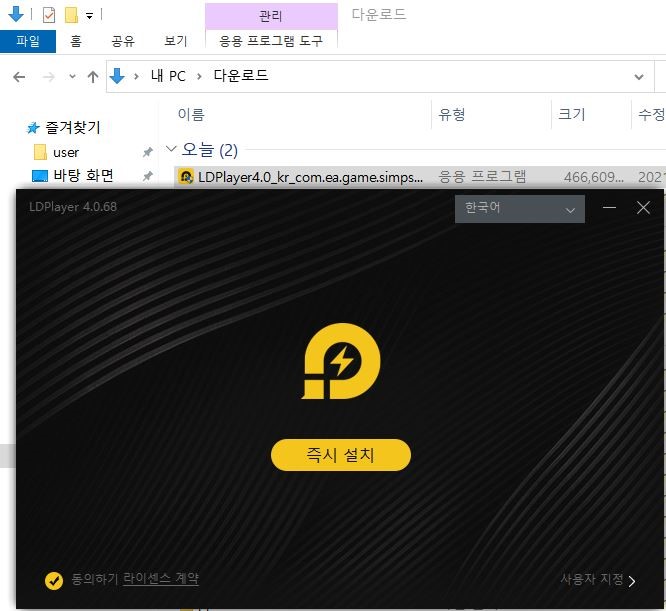Go back with the Explorer back arrow

point(19,77)
